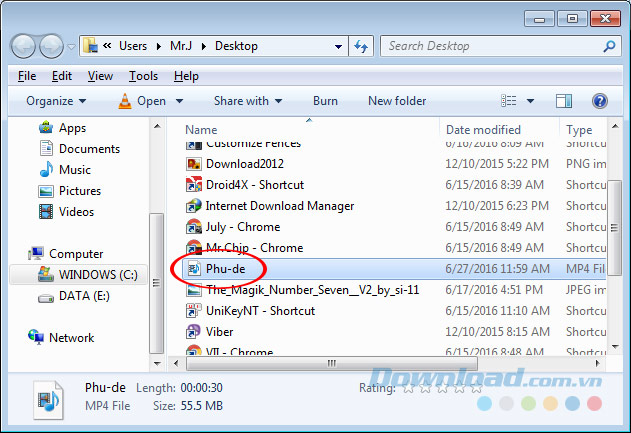Select DATA (E:) drive

(x=74, y=296)
